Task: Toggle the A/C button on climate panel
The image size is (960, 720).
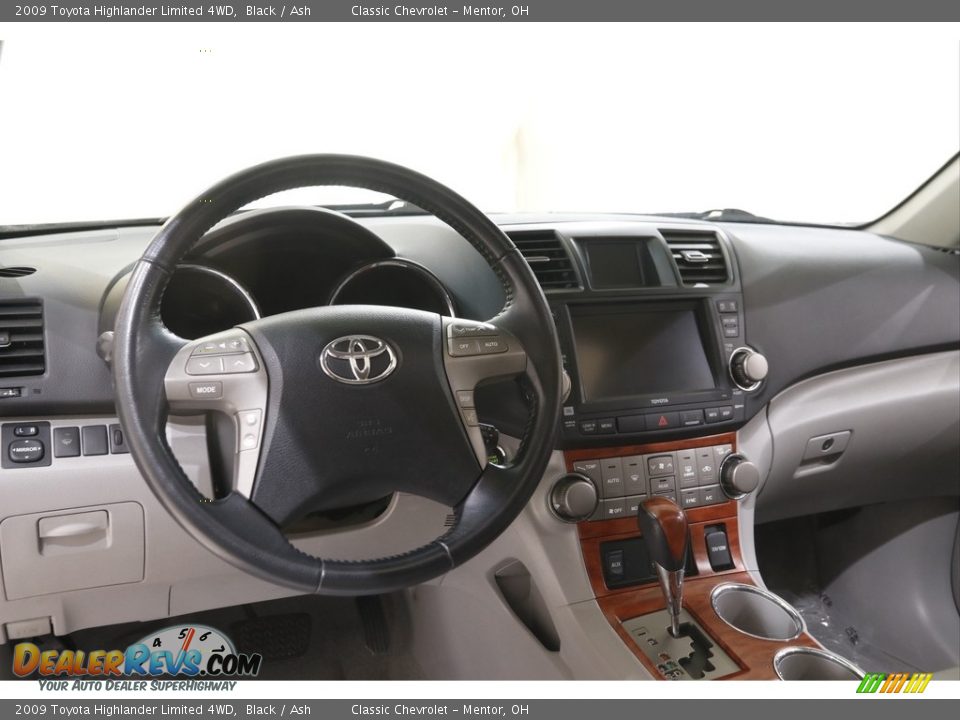Action: 709,495
